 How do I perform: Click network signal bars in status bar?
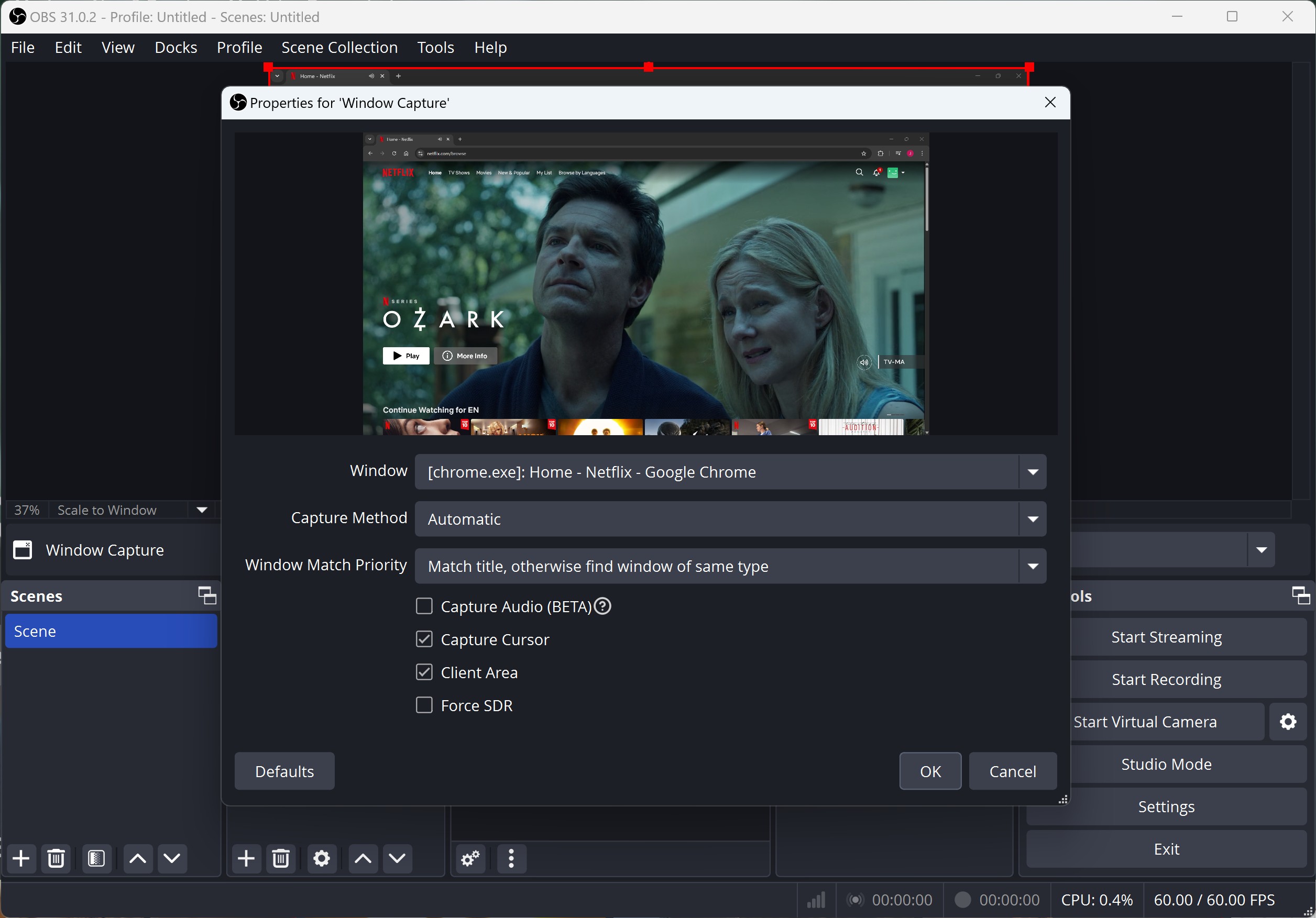pos(816,900)
